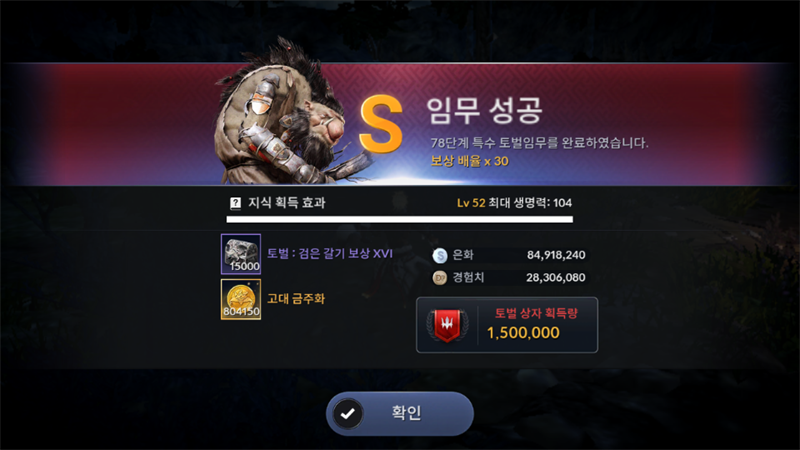Click the red shield emblem icon
The height and width of the screenshot is (450, 800).
447,326
